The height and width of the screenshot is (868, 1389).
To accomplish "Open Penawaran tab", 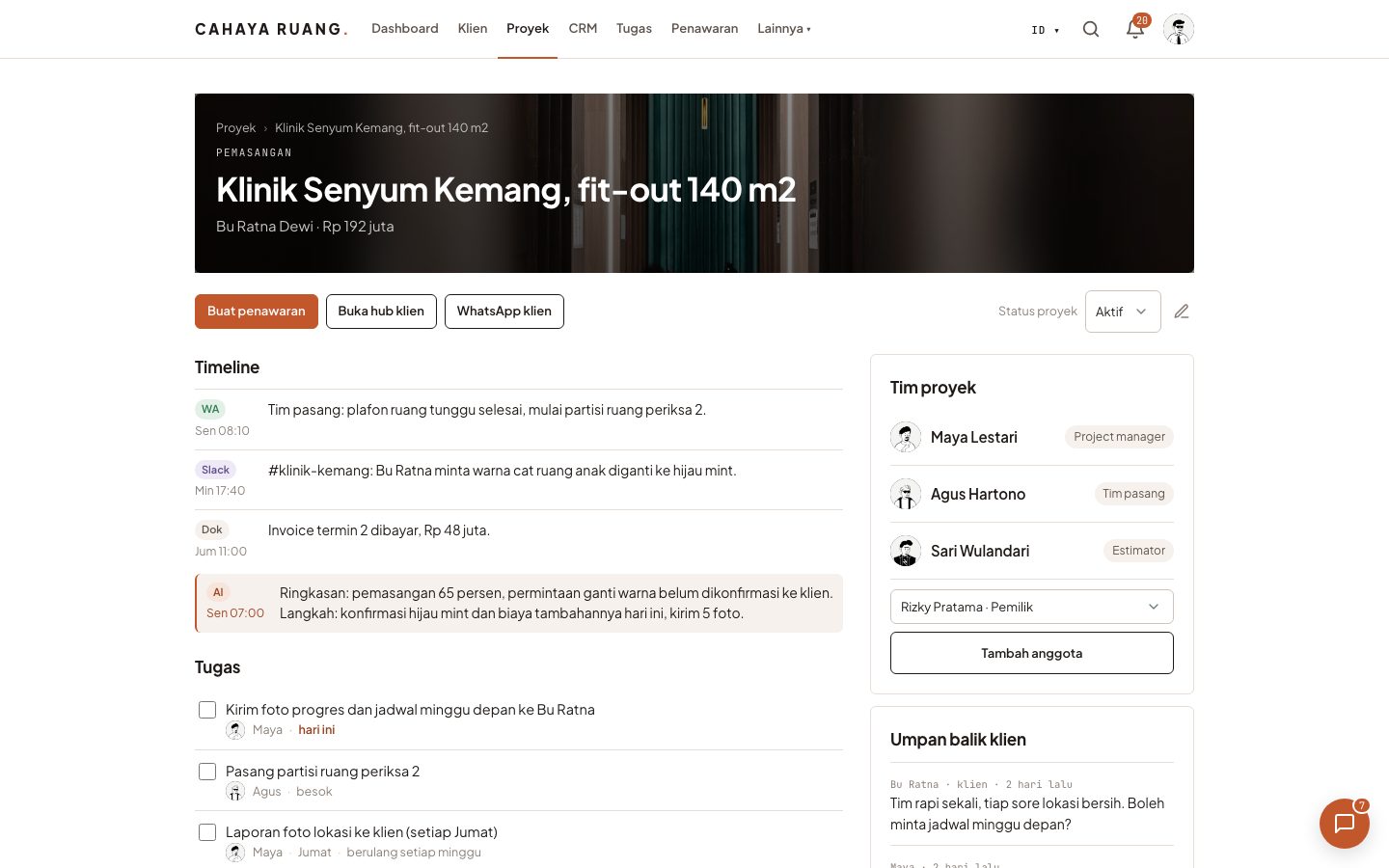I will 705,29.
